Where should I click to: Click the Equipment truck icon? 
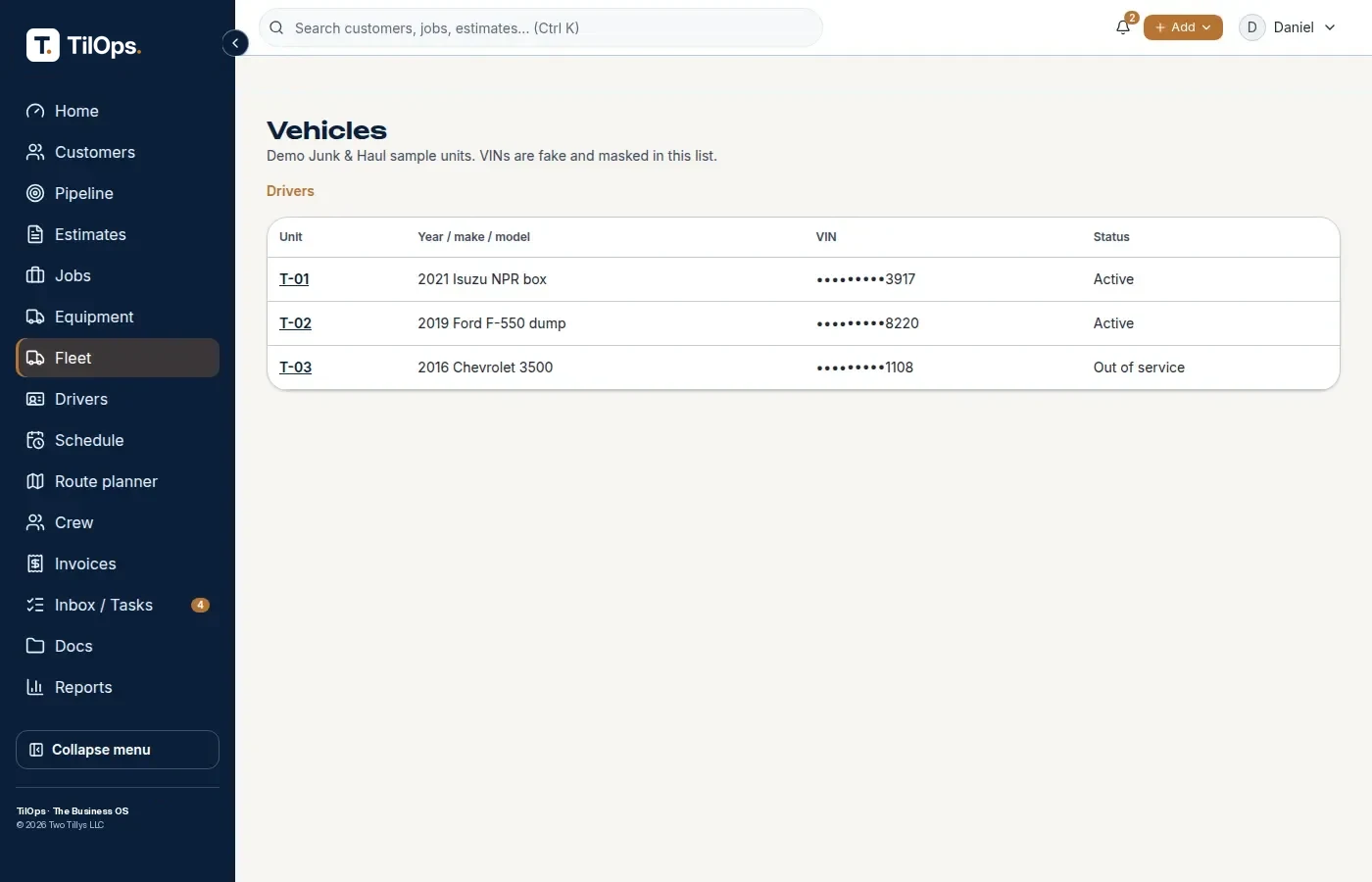coord(35,317)
